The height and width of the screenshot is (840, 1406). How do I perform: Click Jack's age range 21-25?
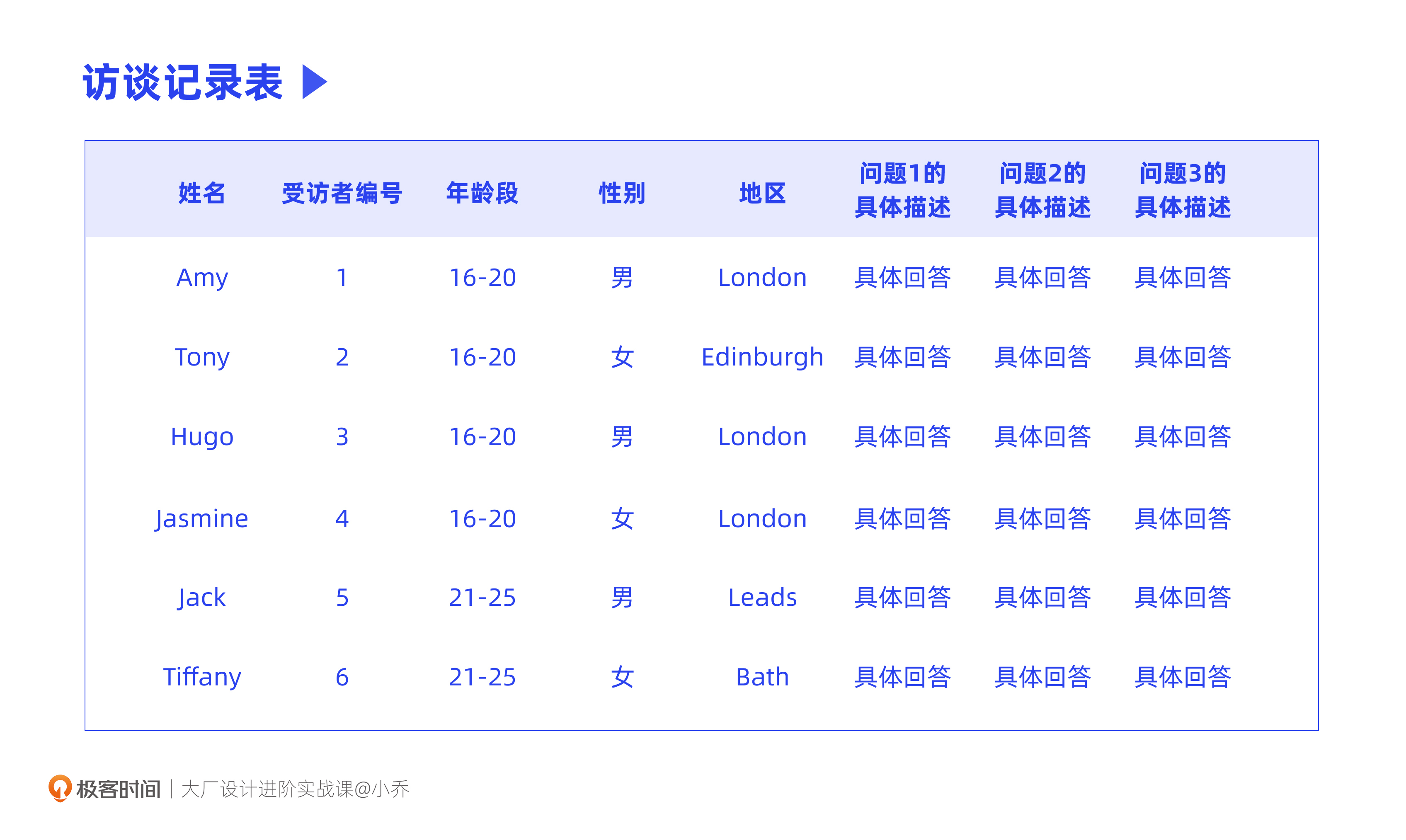point(482,598)
